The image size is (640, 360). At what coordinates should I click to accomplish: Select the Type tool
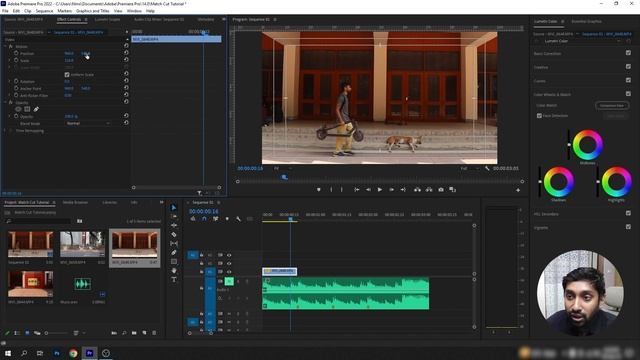pos(174,279)
